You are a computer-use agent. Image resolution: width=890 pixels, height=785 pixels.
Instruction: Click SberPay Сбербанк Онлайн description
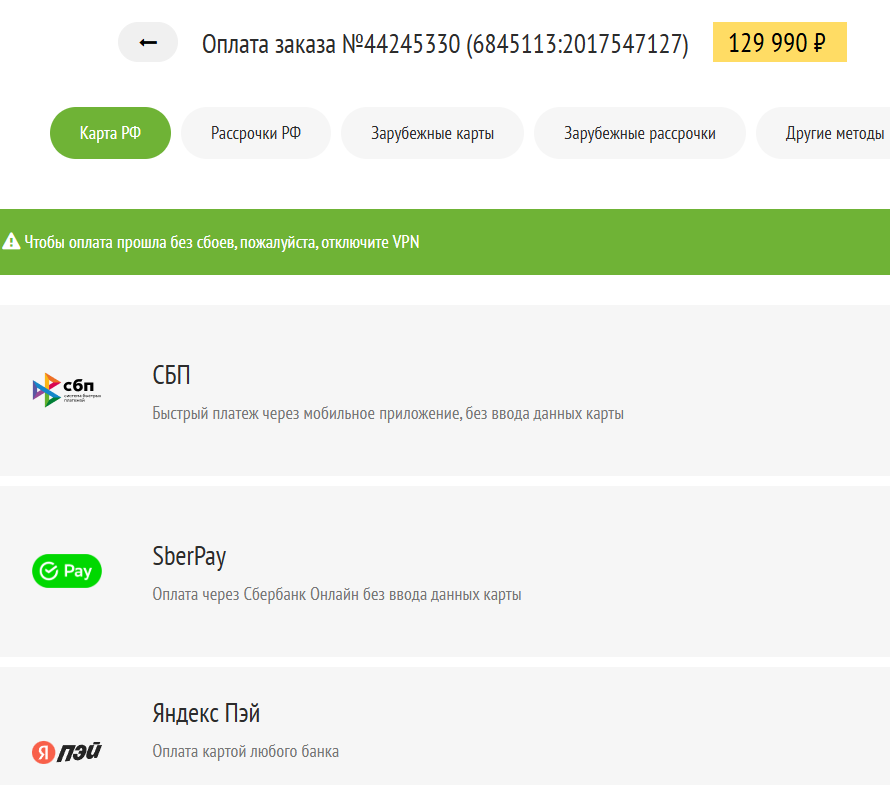(337, 594)
